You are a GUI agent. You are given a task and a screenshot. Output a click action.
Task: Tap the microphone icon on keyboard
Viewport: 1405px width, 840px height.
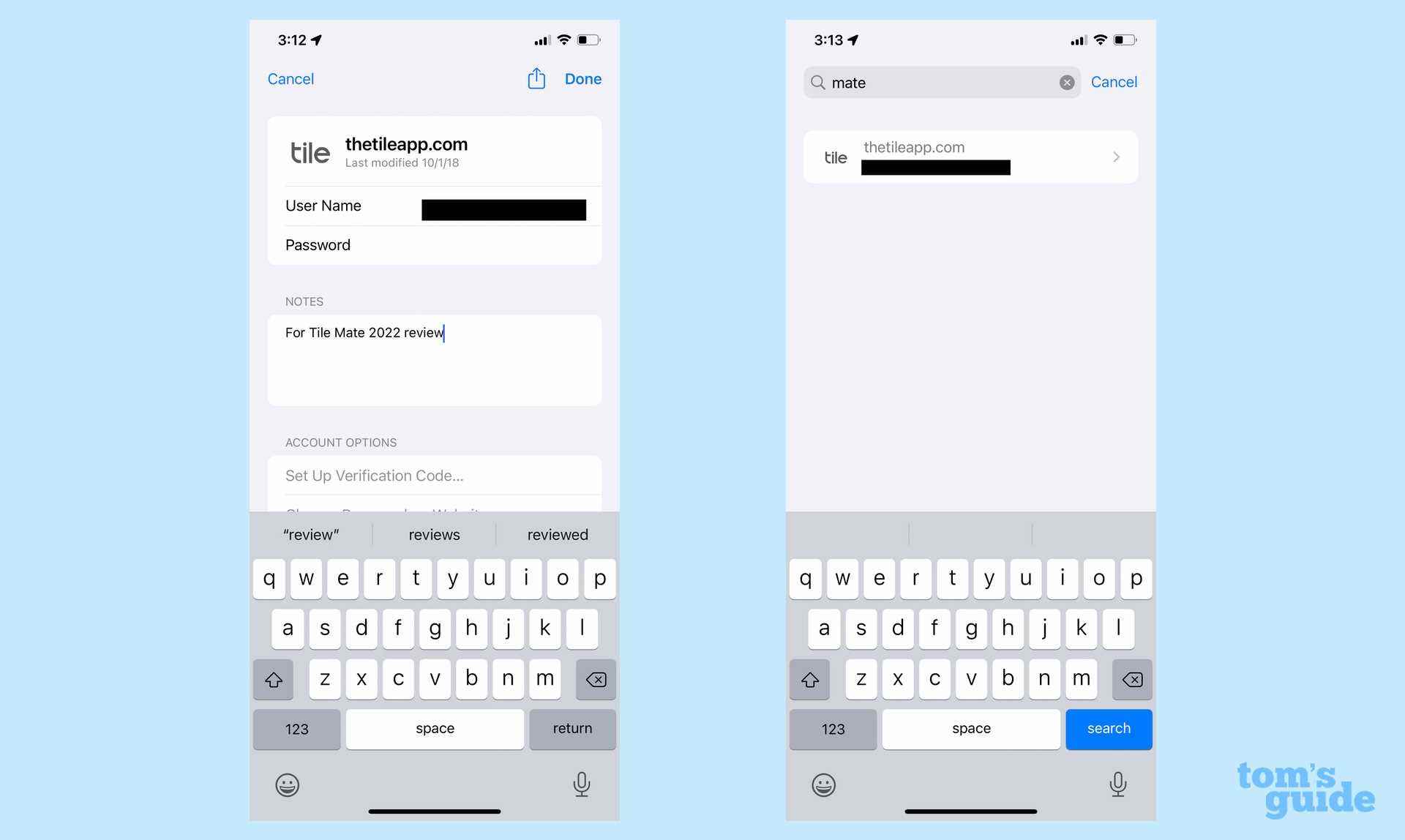coord(582,783)
